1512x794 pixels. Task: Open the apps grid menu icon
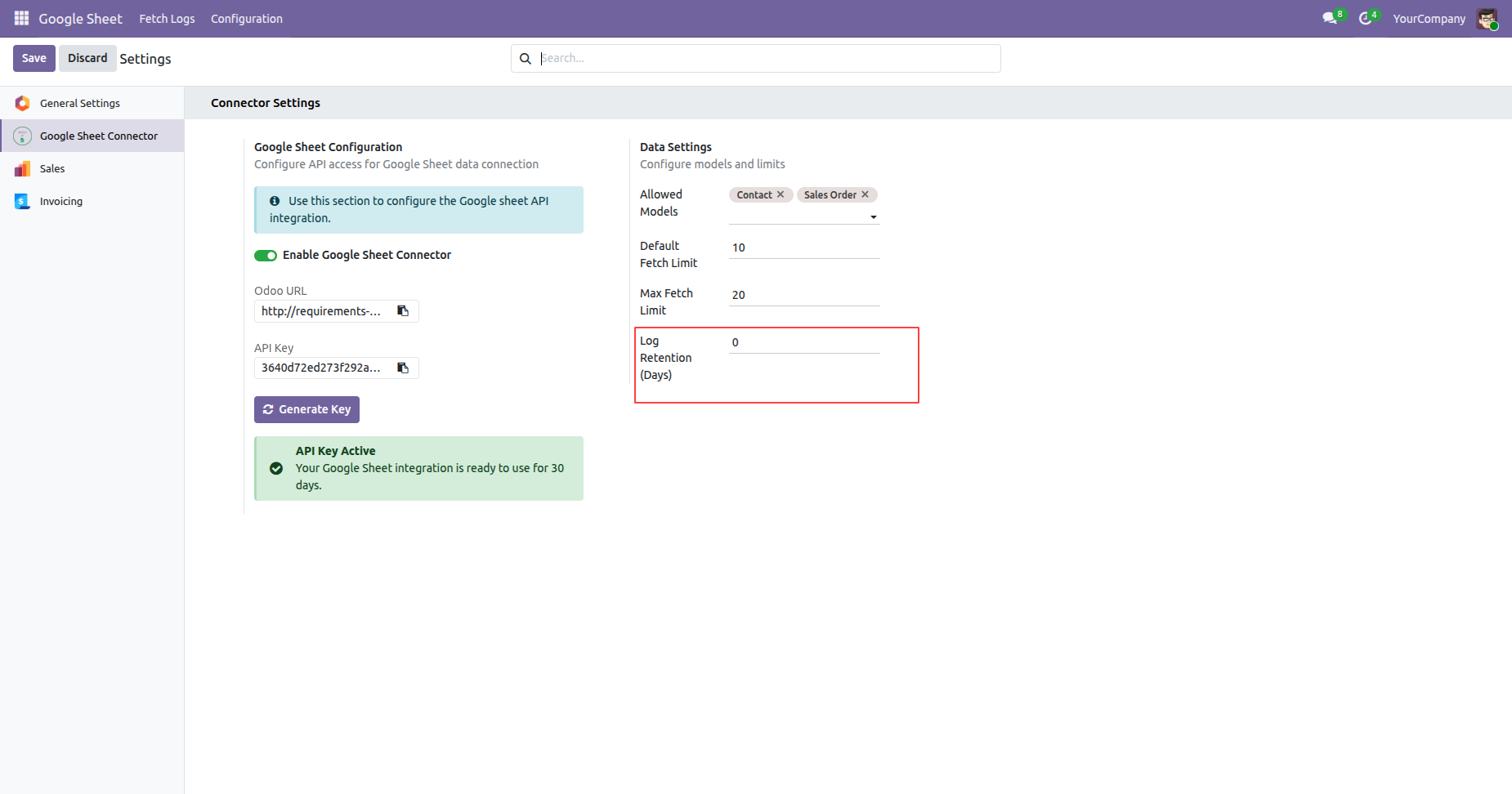pos(22,18)
